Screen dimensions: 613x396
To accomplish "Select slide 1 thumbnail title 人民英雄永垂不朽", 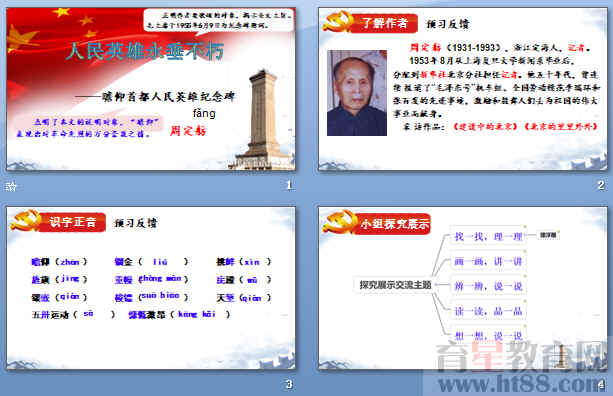I will tap(145, 51).
